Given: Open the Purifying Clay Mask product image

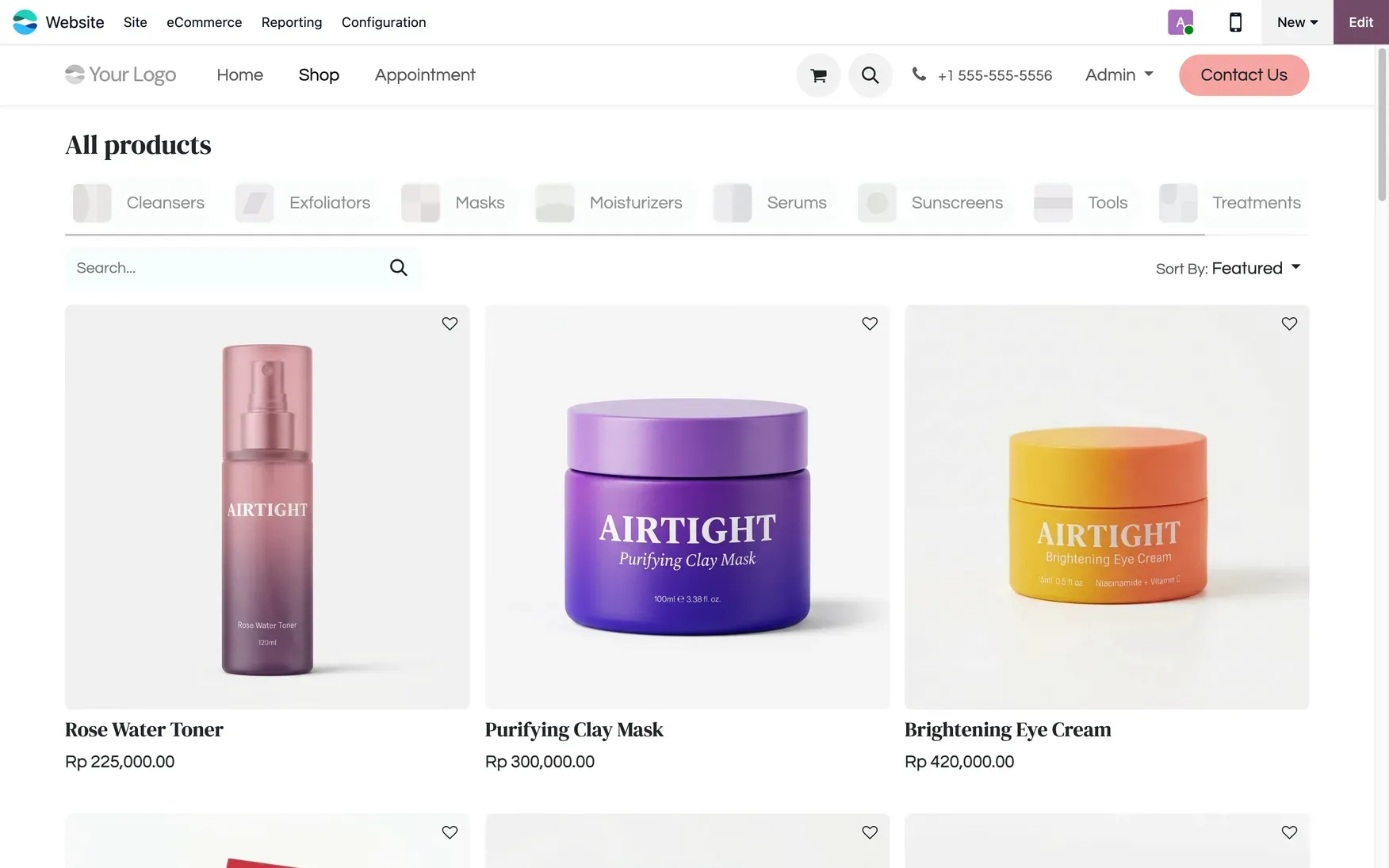Looking at the screenshot, I should point(687,507).
